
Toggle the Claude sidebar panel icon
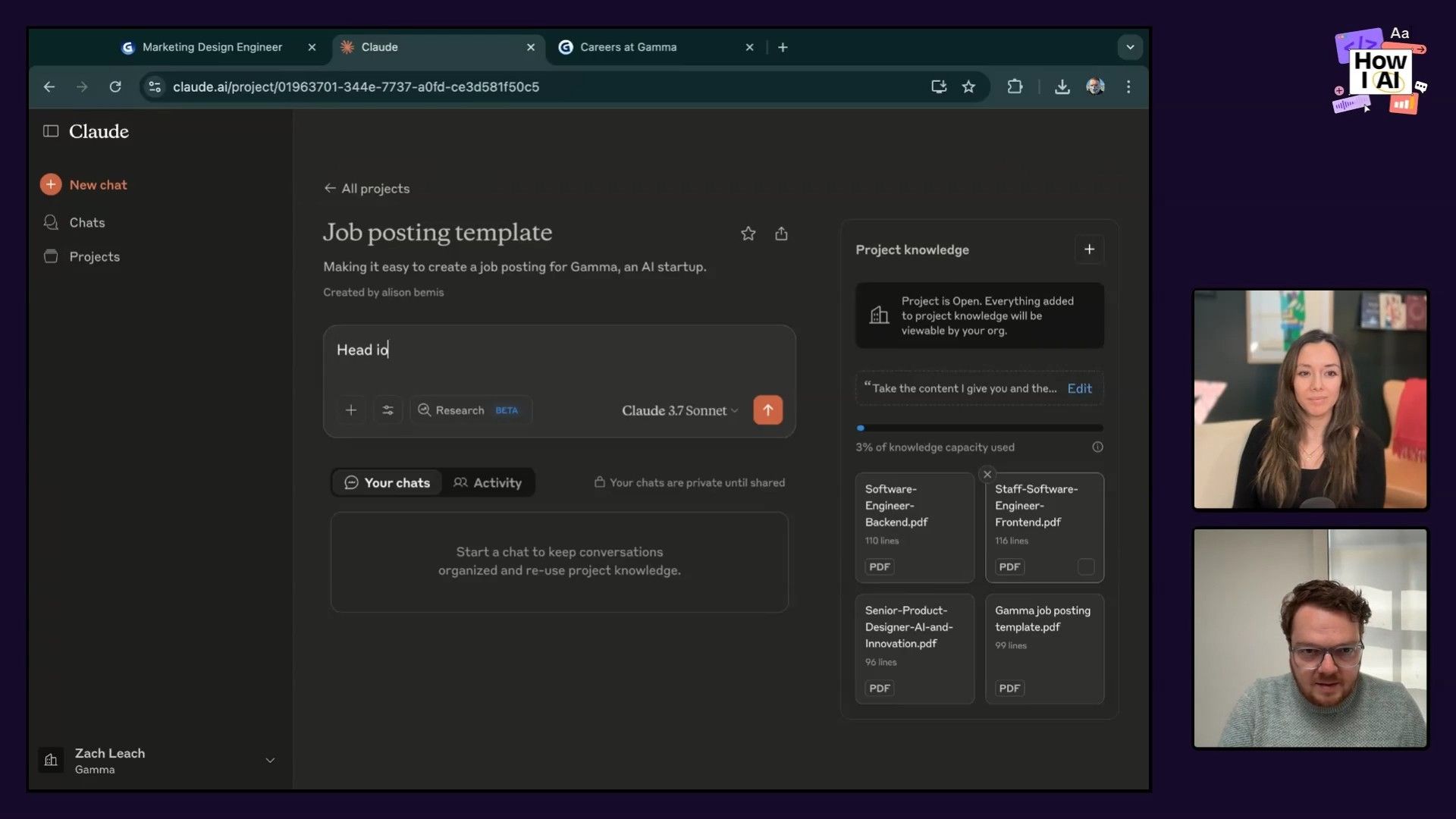51,131
